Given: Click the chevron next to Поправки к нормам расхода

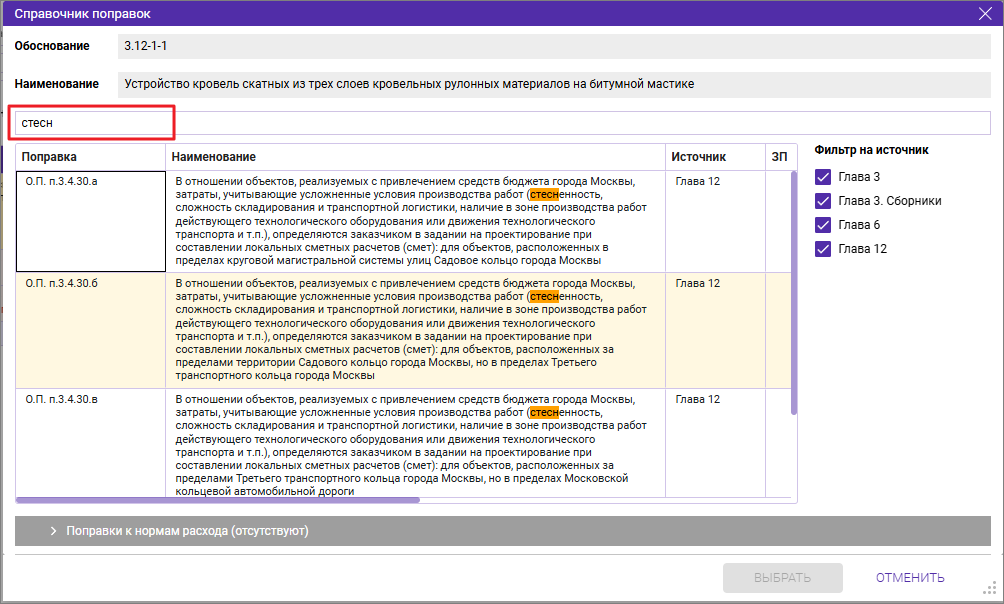Looking at the screenshot, I should pos(53,531).
